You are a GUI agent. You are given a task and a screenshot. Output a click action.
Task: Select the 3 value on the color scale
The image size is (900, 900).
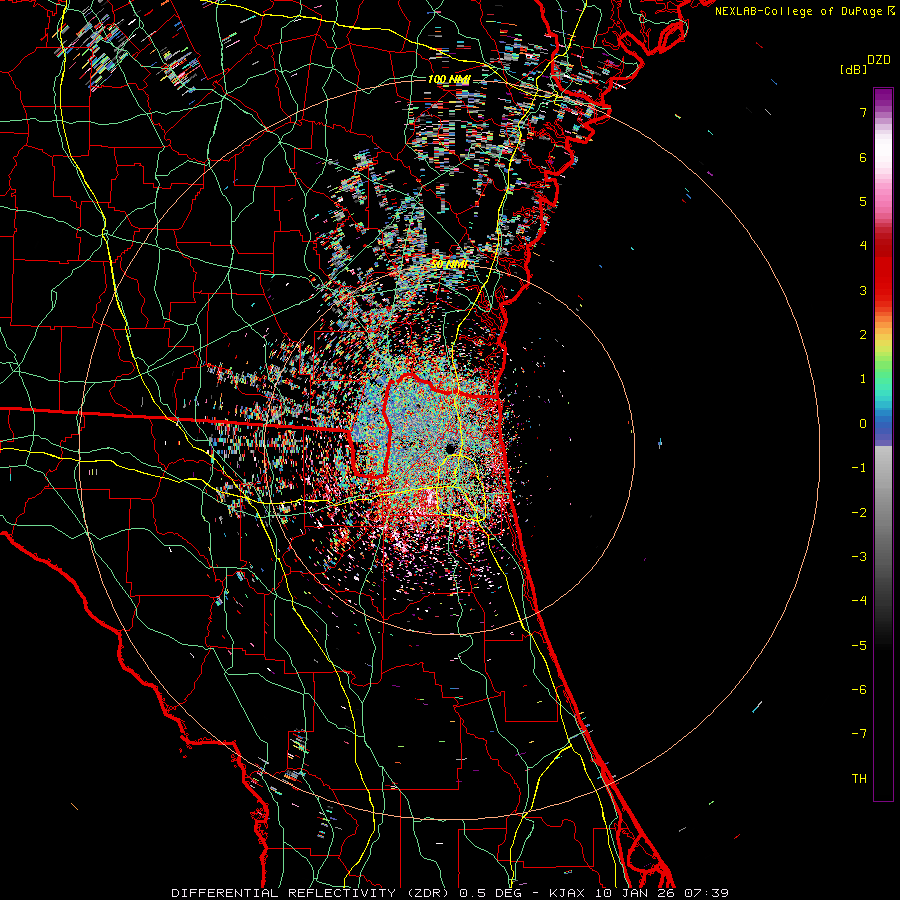[863, 290]
